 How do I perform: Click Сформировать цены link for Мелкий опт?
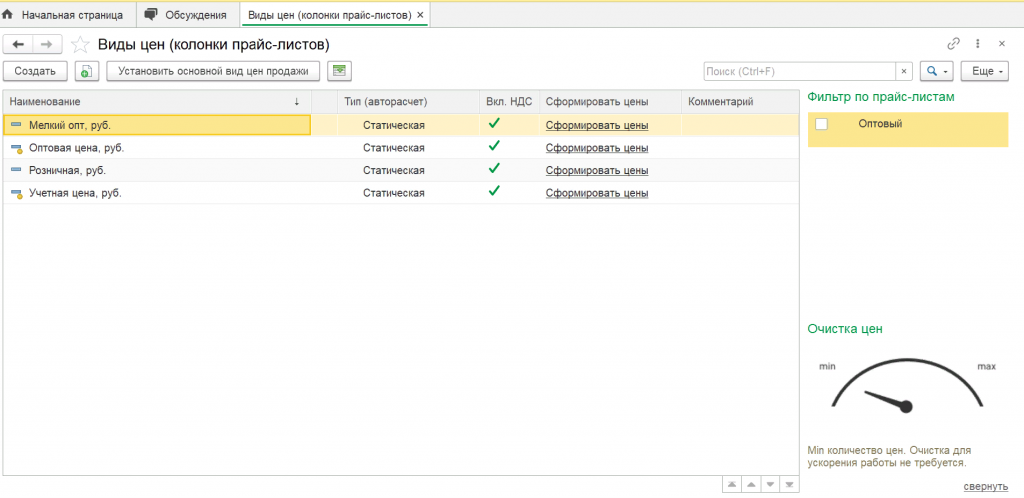[x=597, y=125]
